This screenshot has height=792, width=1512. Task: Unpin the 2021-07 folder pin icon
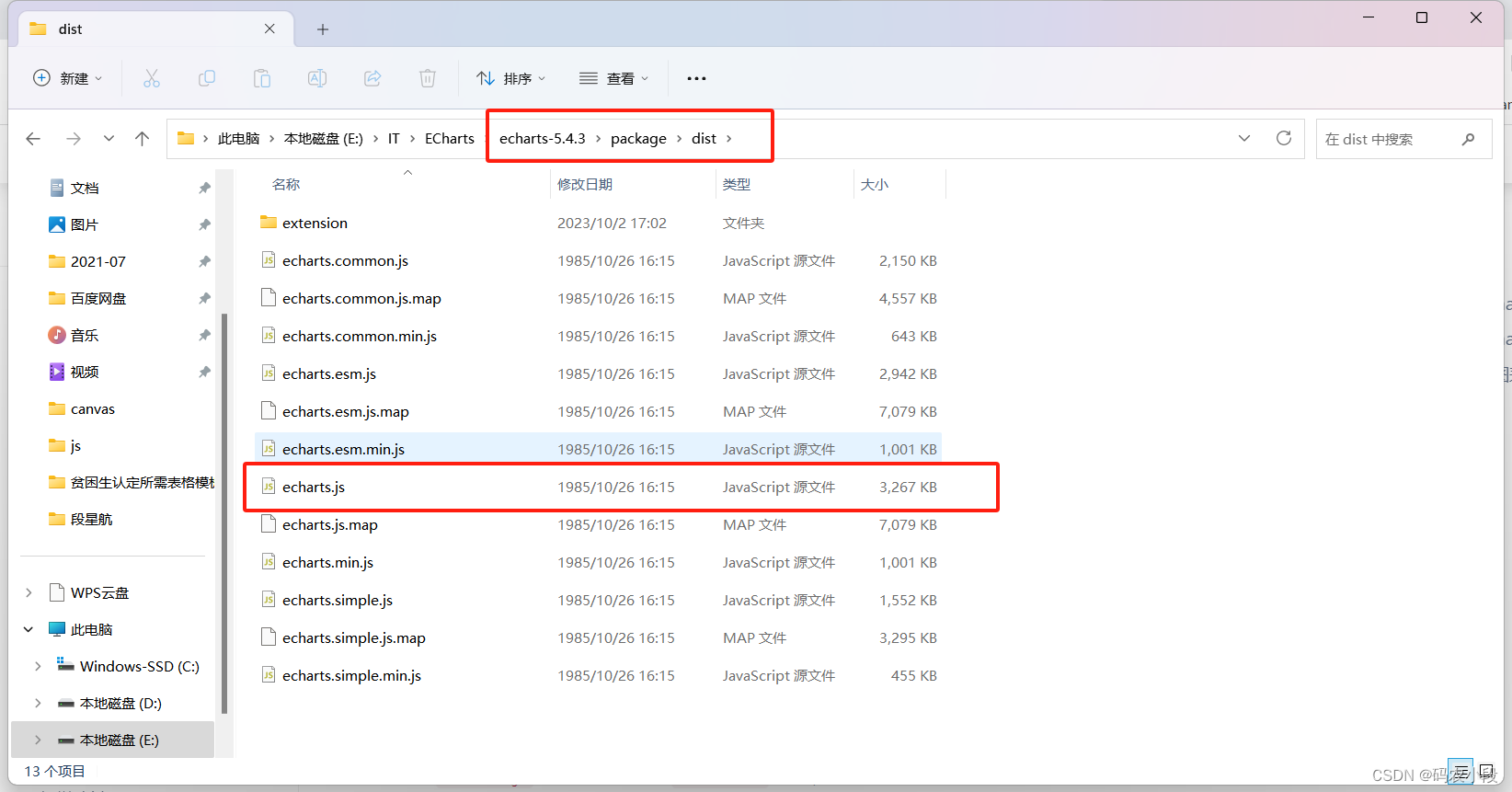[204, 261]
